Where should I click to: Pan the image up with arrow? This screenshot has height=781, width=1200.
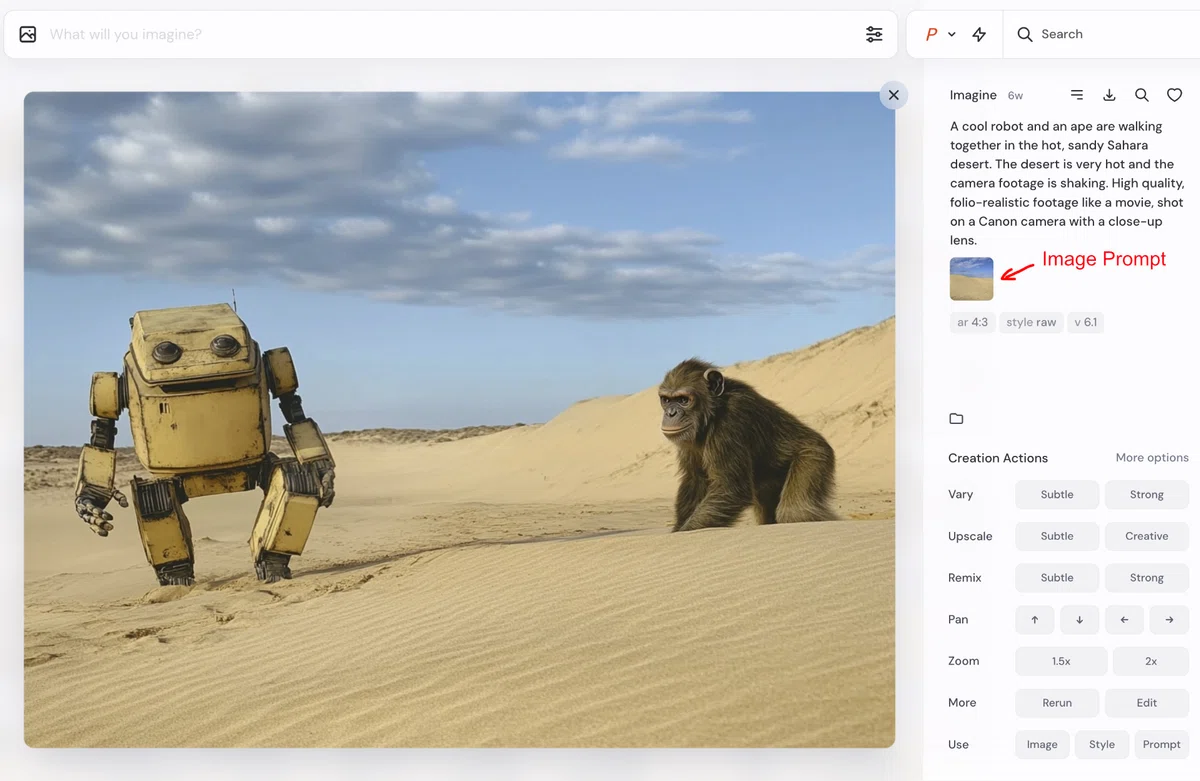[1035, 620]
